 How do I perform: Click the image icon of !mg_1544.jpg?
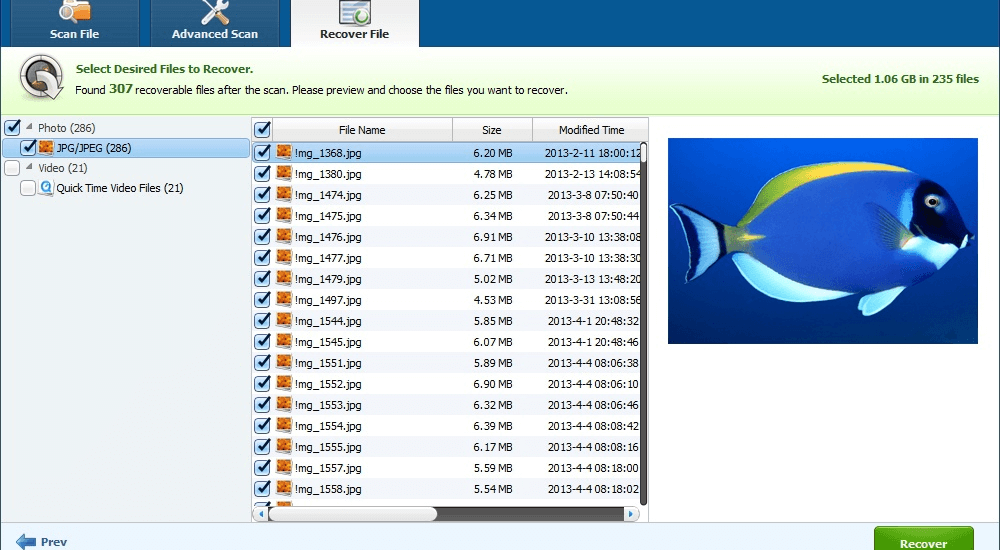click(284, 320)
